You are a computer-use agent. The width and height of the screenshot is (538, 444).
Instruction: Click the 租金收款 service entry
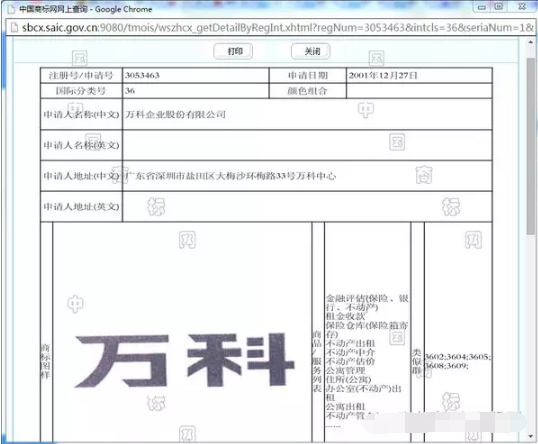(346, 316)
